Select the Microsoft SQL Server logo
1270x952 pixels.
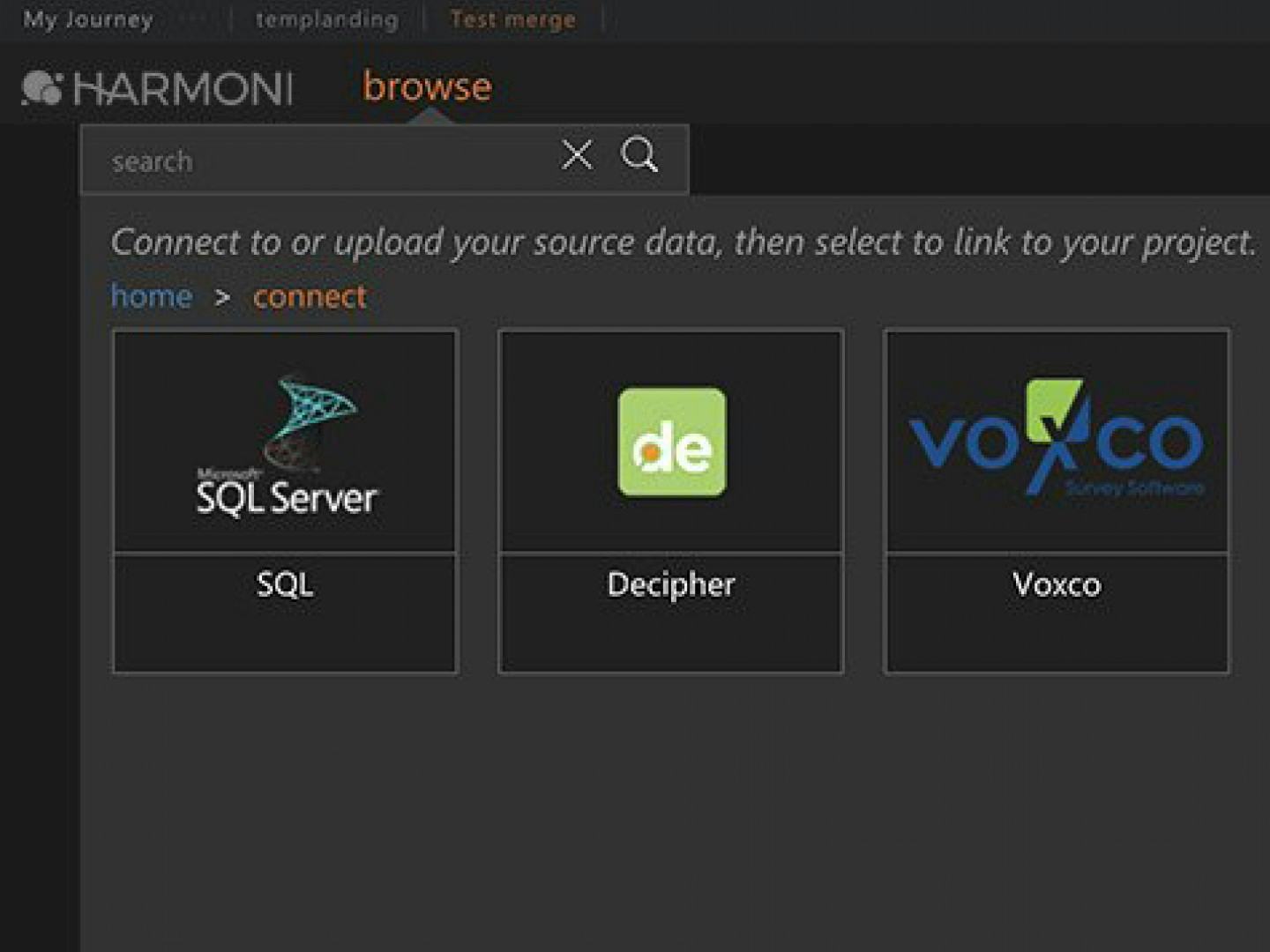[286, 445]
